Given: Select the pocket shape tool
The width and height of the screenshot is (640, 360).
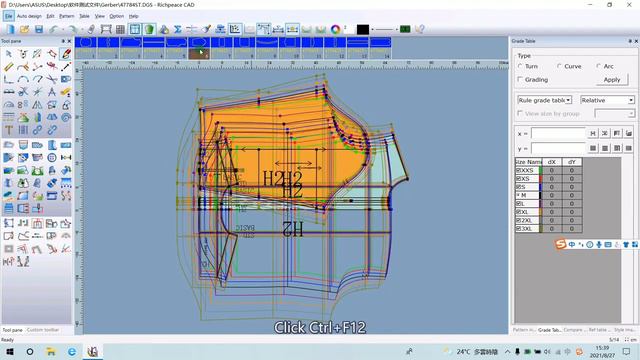Looking at the screenshot, I should tap(23, 145).
